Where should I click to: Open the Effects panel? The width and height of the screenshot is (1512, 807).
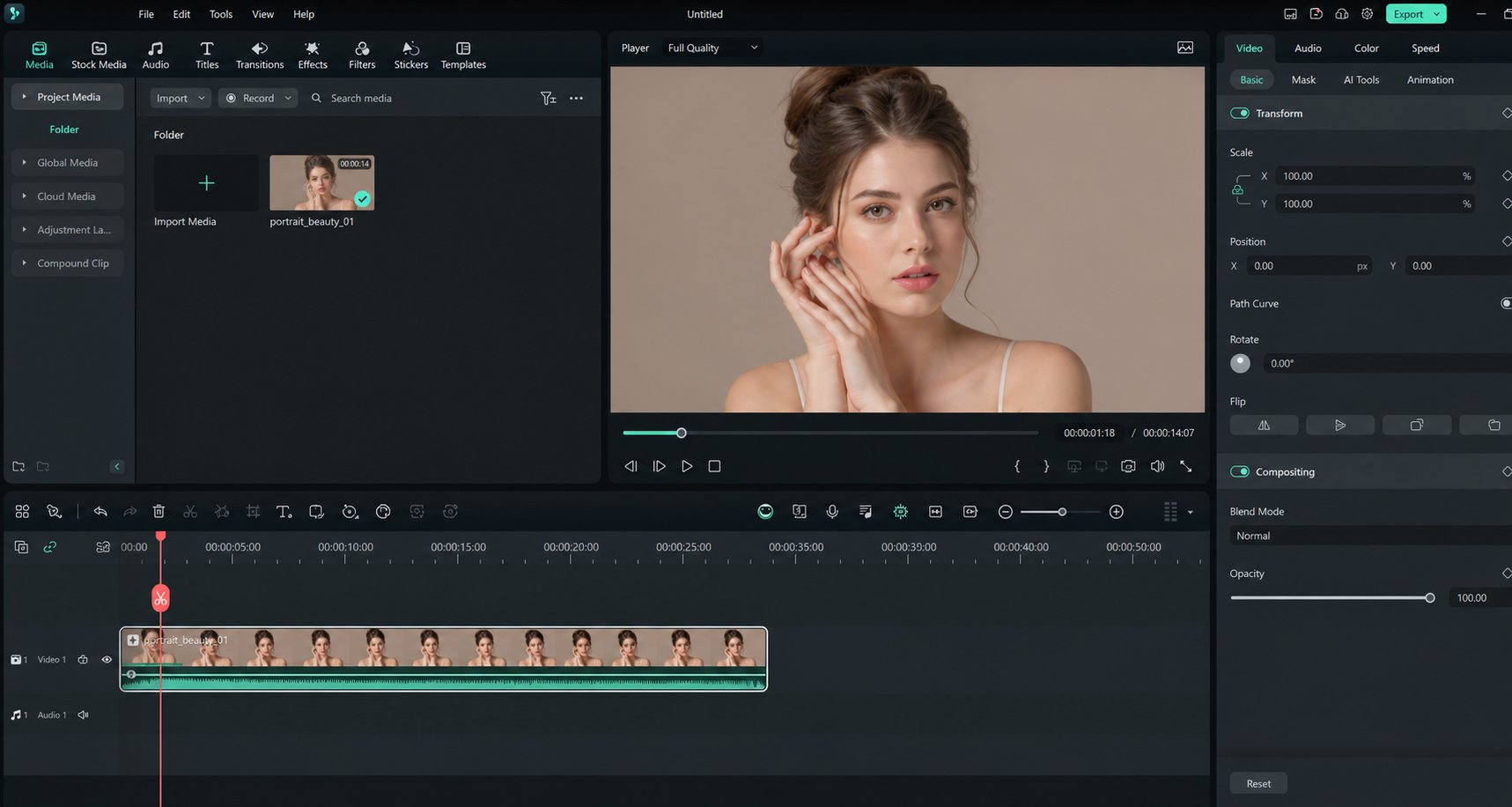coord(312,55)
